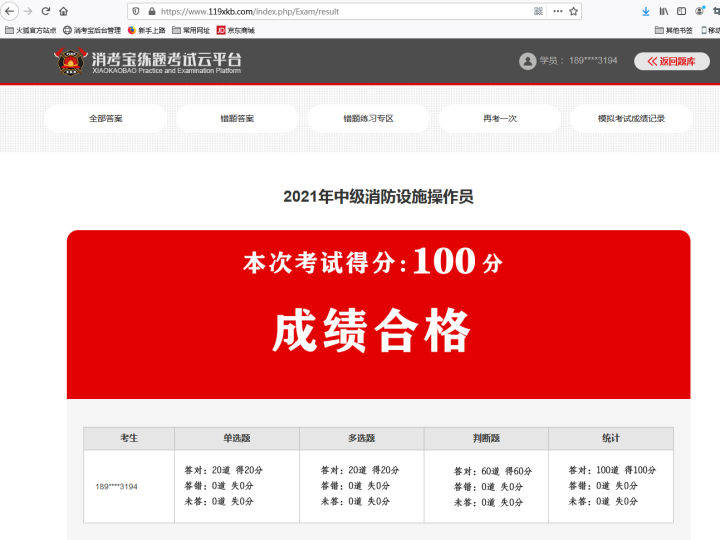The height and width of the screenshot is (540, 720).
Task: Click the padlock site security icon
Action: tap(152, 11)
